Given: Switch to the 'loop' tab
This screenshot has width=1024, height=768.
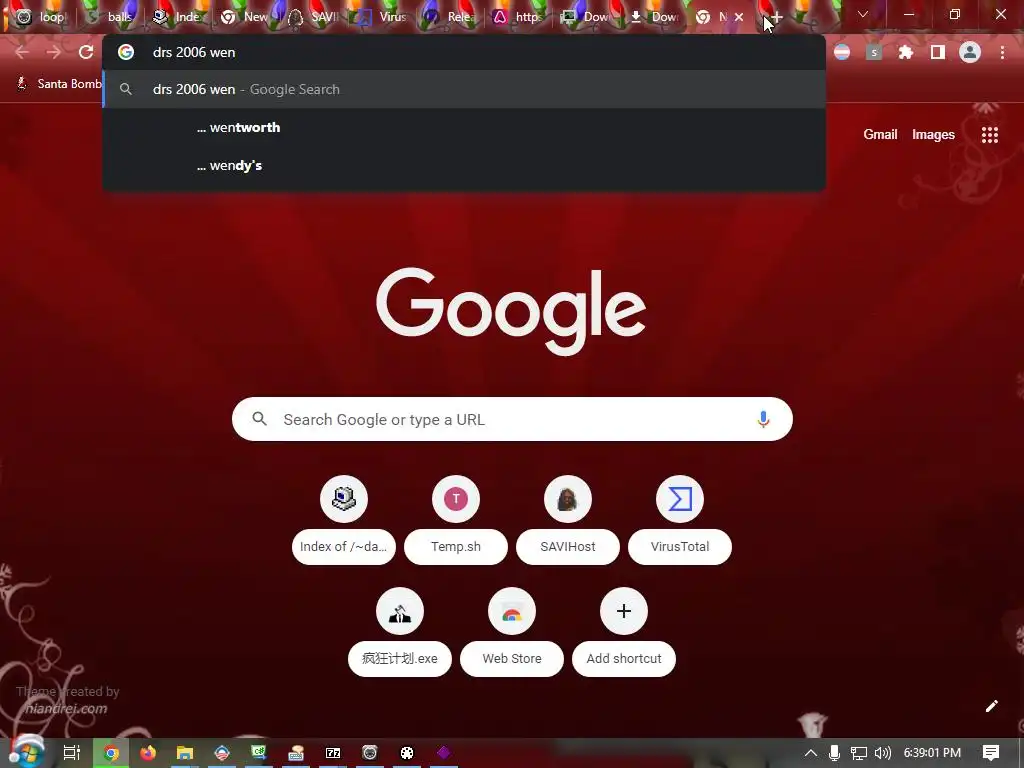Looking at the screenshot, I should [42, 17].
